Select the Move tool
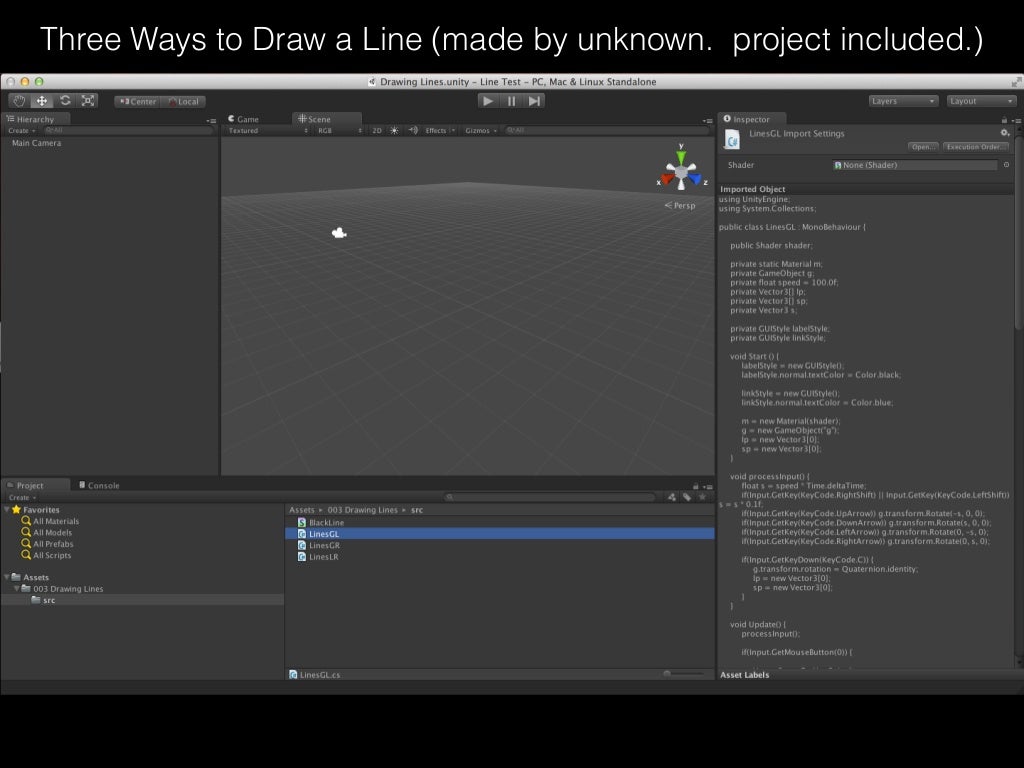 42,101
